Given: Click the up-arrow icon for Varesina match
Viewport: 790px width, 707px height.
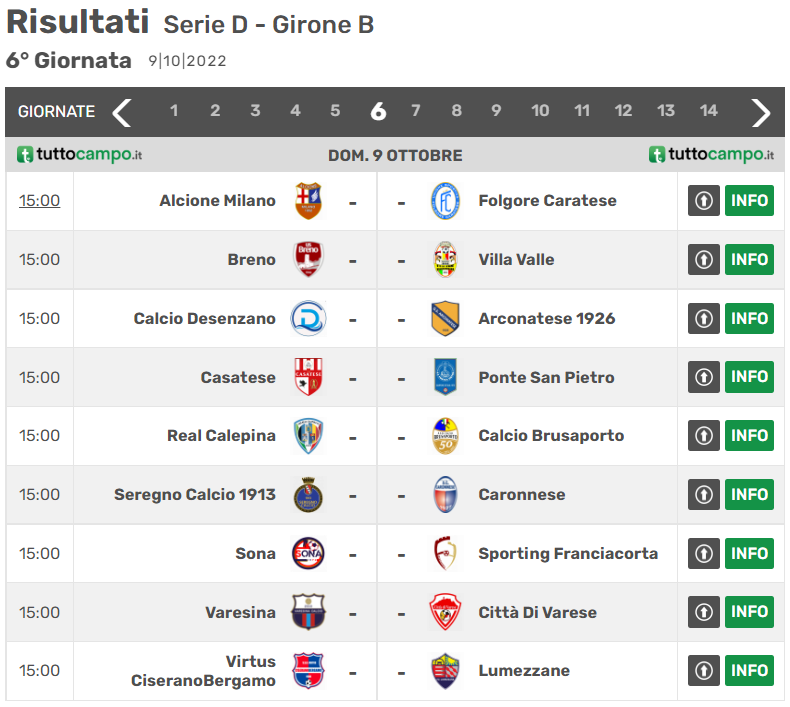Looking at the screenshot, I should (704, 612).
